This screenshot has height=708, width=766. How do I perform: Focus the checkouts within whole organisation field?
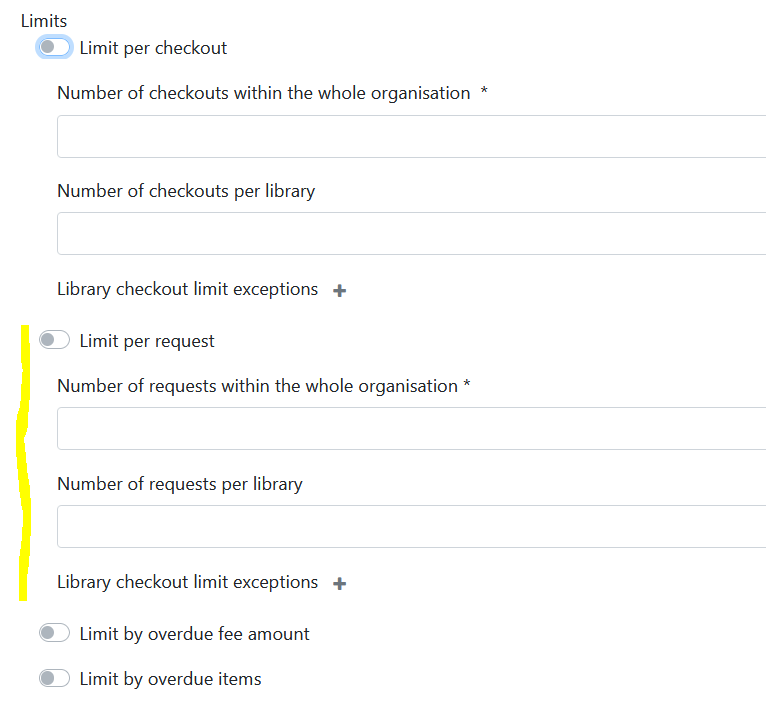tap(410, 136)
